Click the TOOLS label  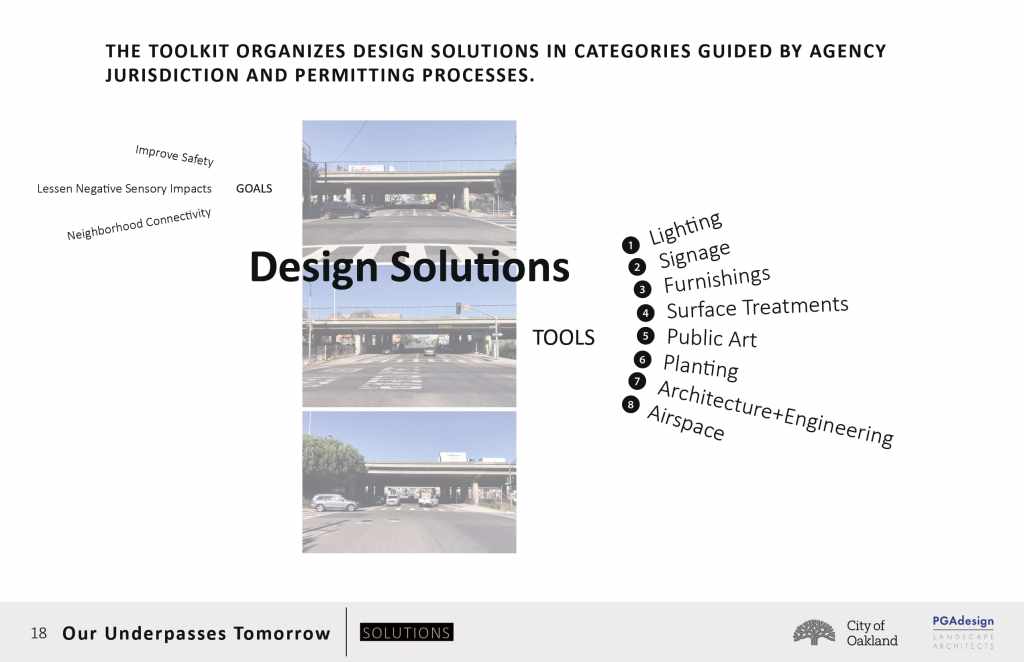coord(563,338)
